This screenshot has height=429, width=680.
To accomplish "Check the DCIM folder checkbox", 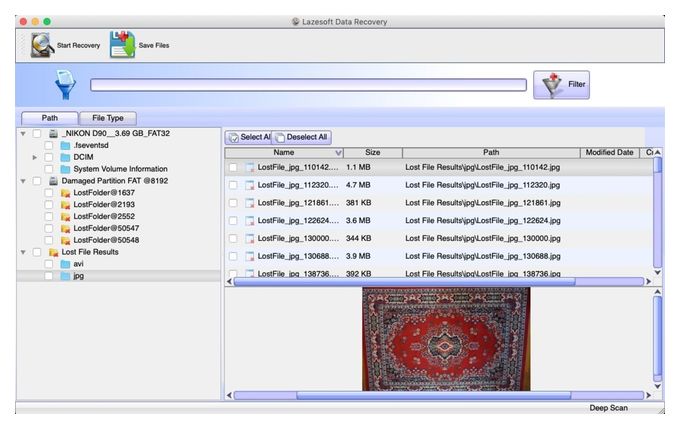I will click(49, 157).
